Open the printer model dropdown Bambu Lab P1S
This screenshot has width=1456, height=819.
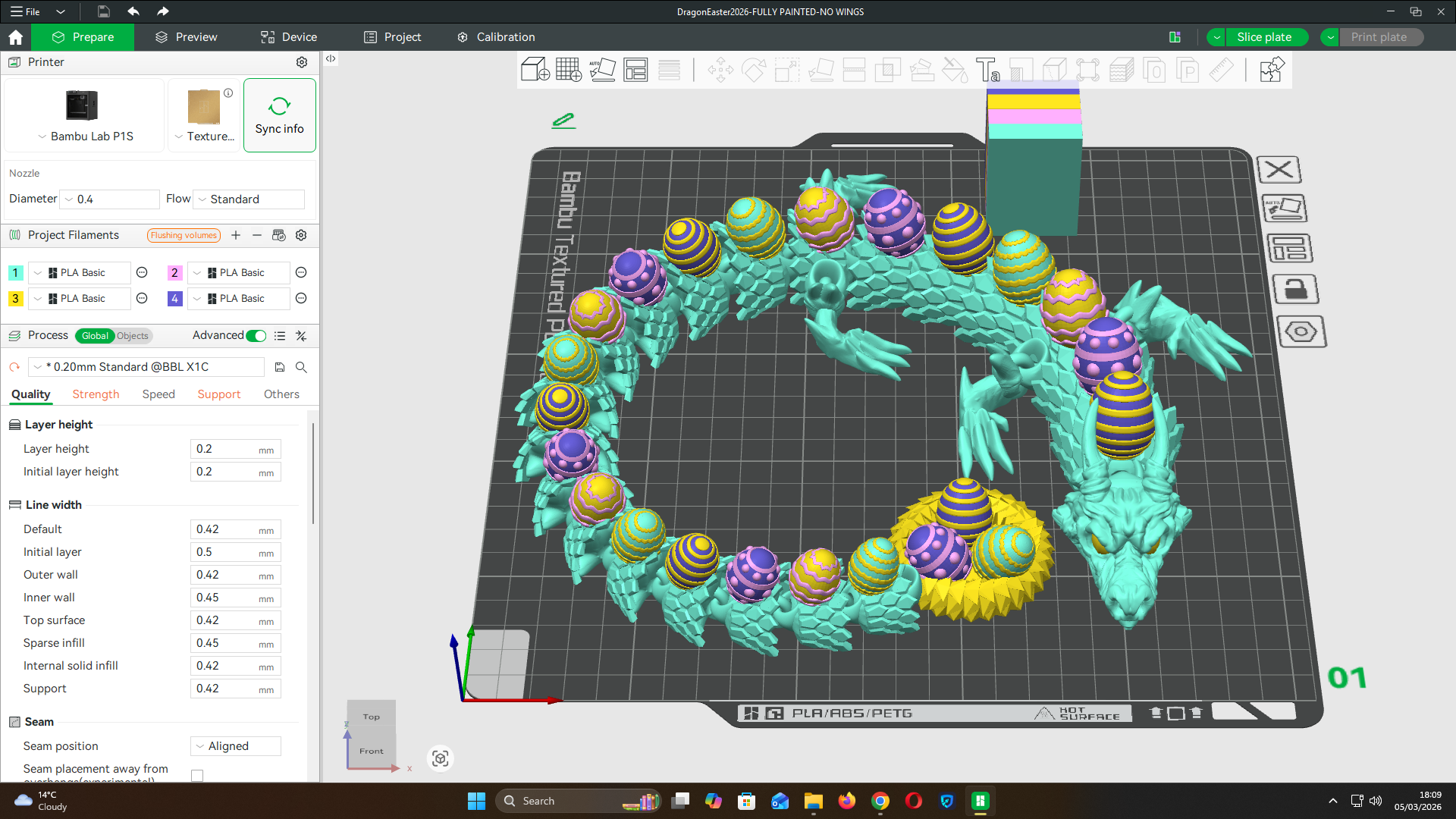tap(85, 136)
